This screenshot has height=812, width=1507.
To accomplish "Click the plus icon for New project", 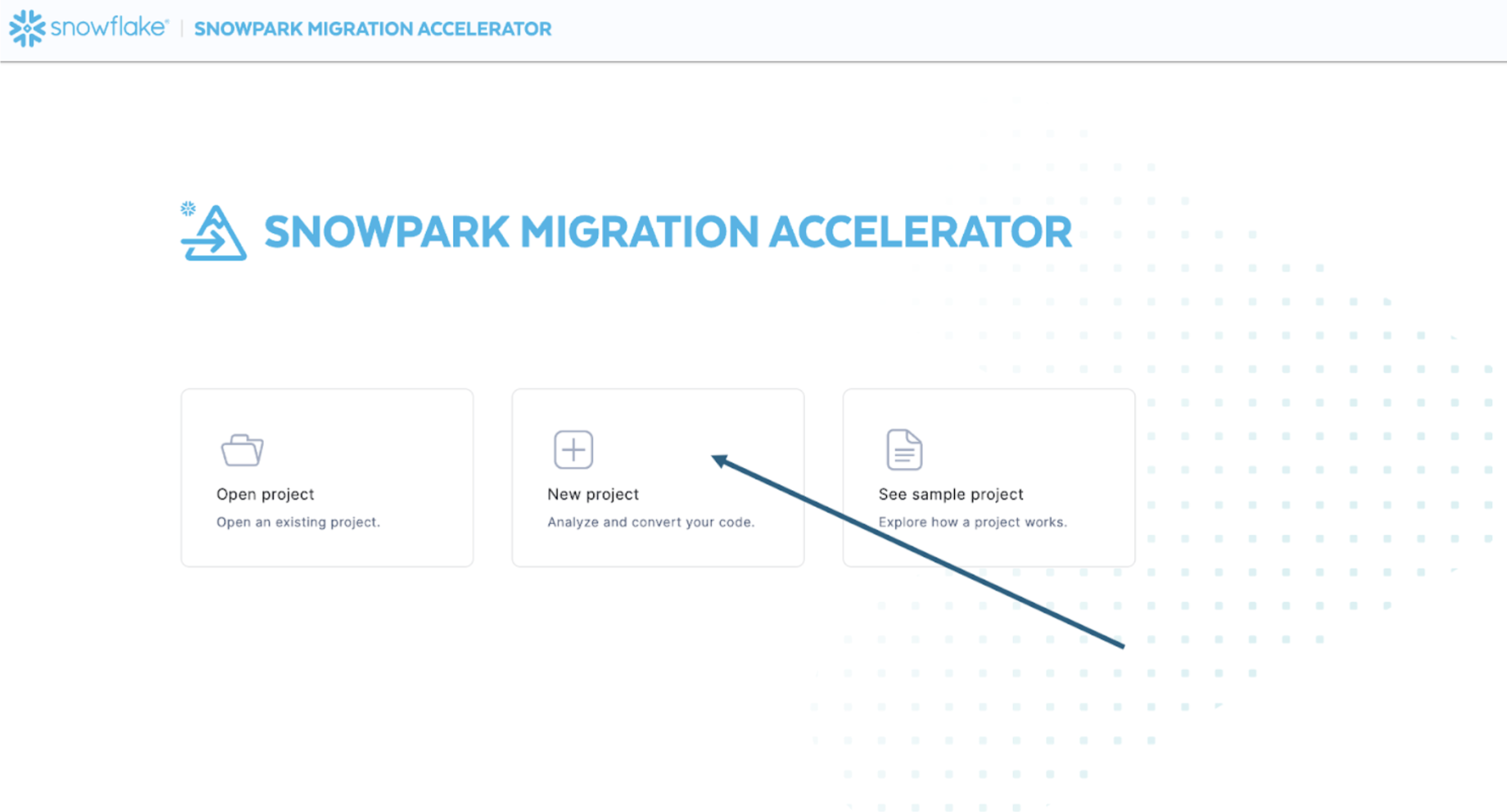I will tap(573, 449).
